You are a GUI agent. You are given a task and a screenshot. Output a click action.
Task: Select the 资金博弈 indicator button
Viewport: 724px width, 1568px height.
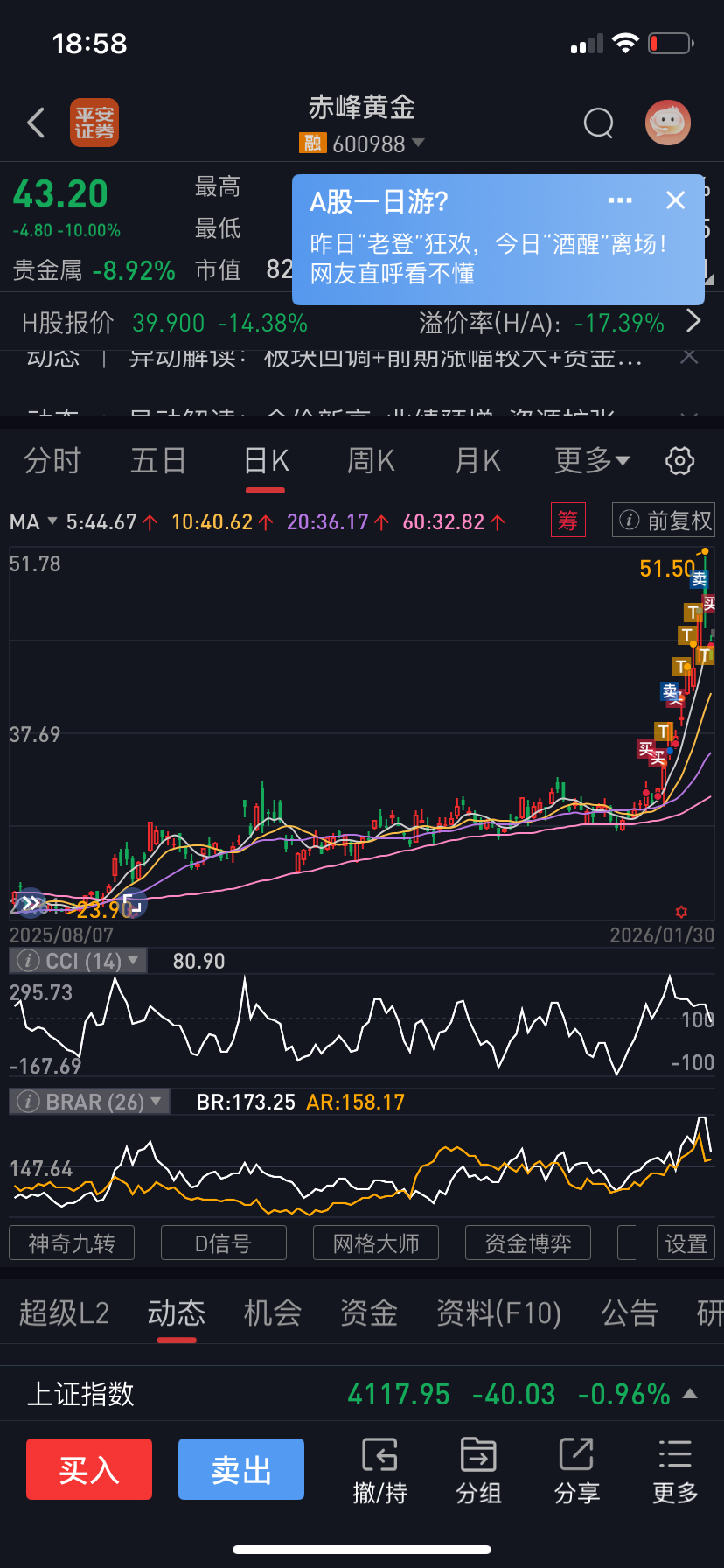tap(528, 1242)
